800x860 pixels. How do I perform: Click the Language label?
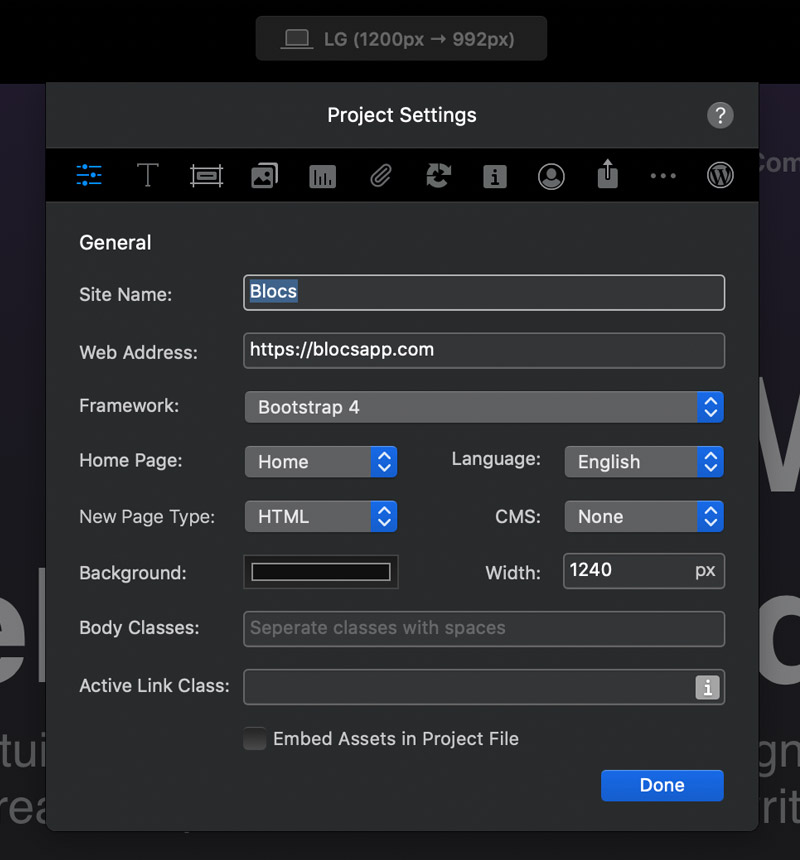496,459
